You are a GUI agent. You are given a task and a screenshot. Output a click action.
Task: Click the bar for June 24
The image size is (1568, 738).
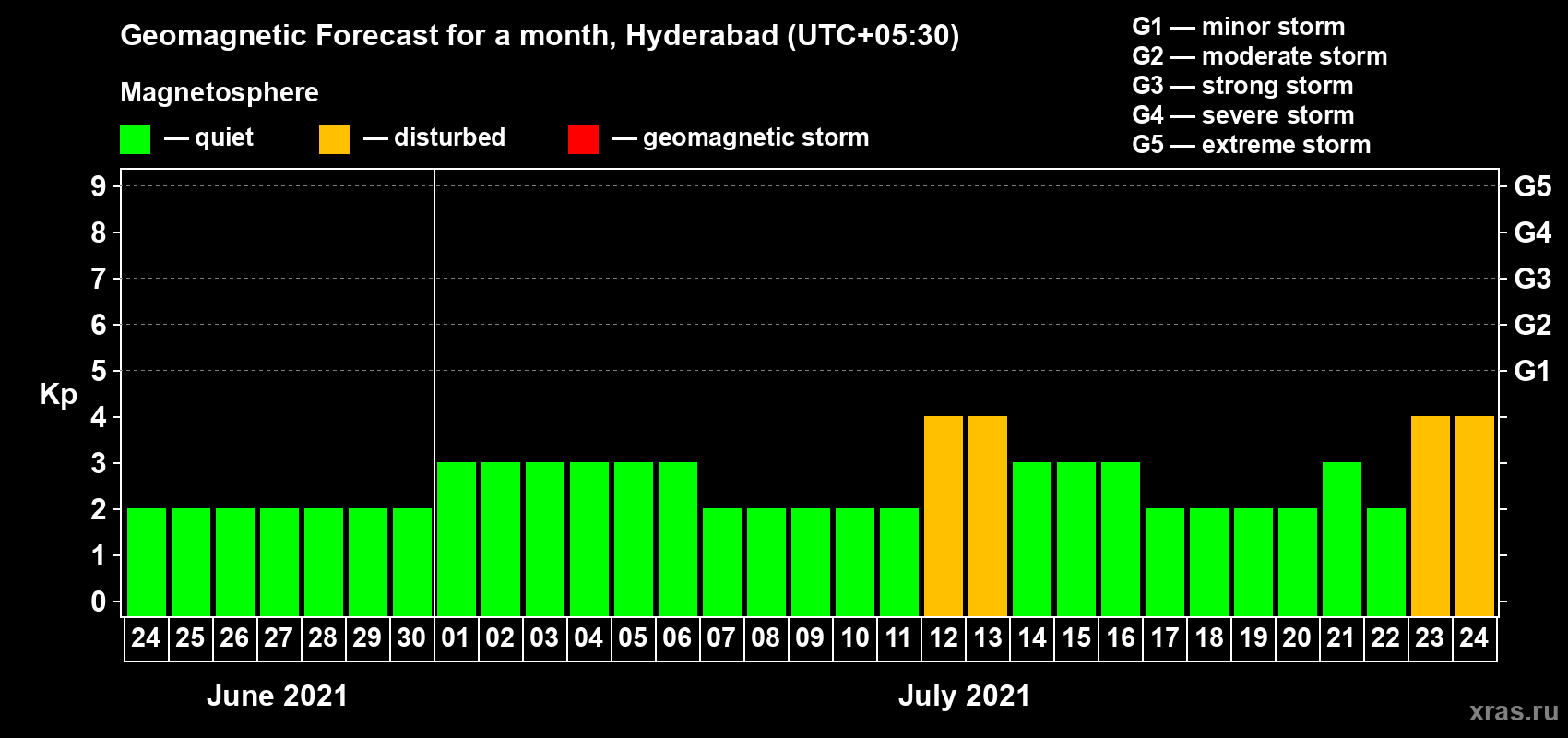(x=147, y=562)
